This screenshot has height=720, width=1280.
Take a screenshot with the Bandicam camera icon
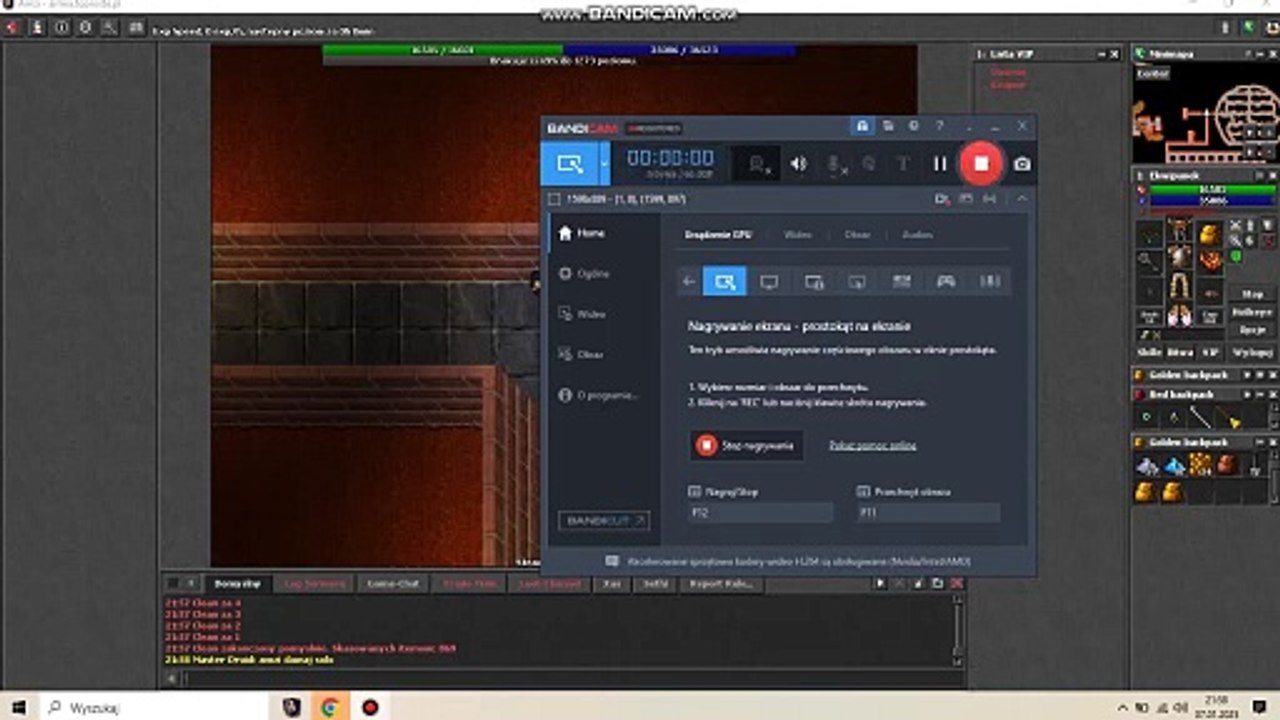tap(1022, 164)
